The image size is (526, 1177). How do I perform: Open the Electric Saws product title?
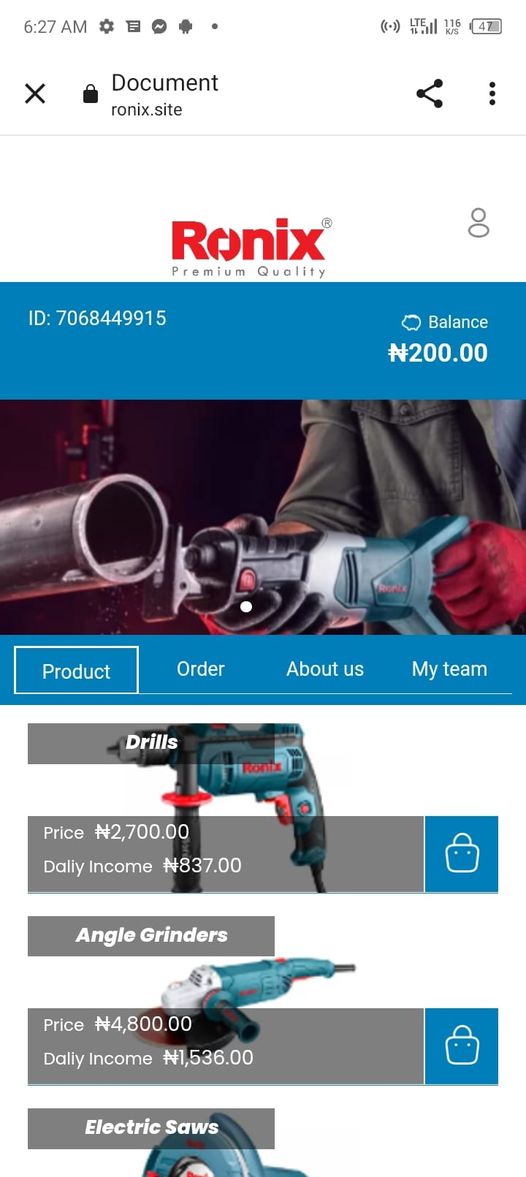click(152, 1127)
